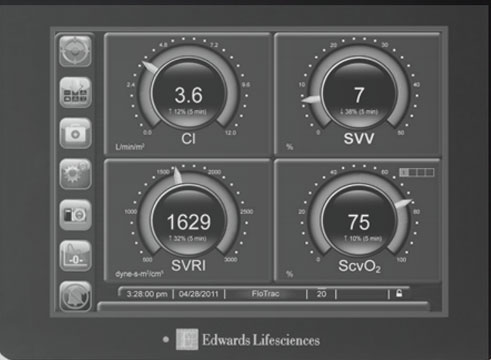
Task: Open the zero and waveform icon
Action: [75, 256]
